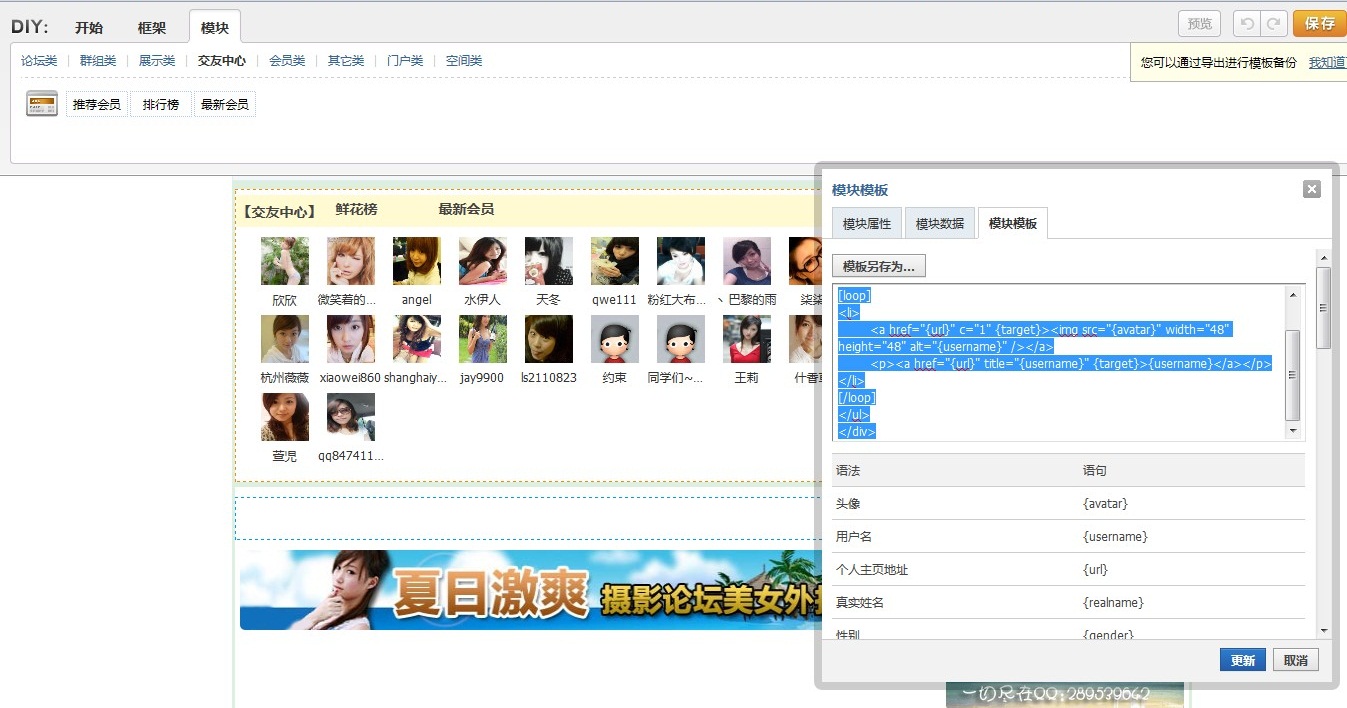
Task: Open the 模块数据 tab in dialog
Action: point(940,224)
